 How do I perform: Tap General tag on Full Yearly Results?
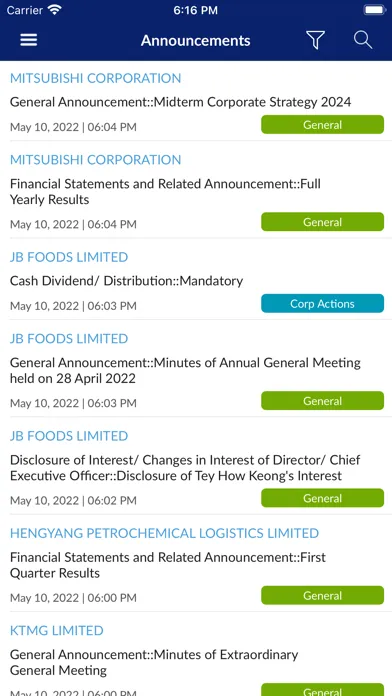322,222
